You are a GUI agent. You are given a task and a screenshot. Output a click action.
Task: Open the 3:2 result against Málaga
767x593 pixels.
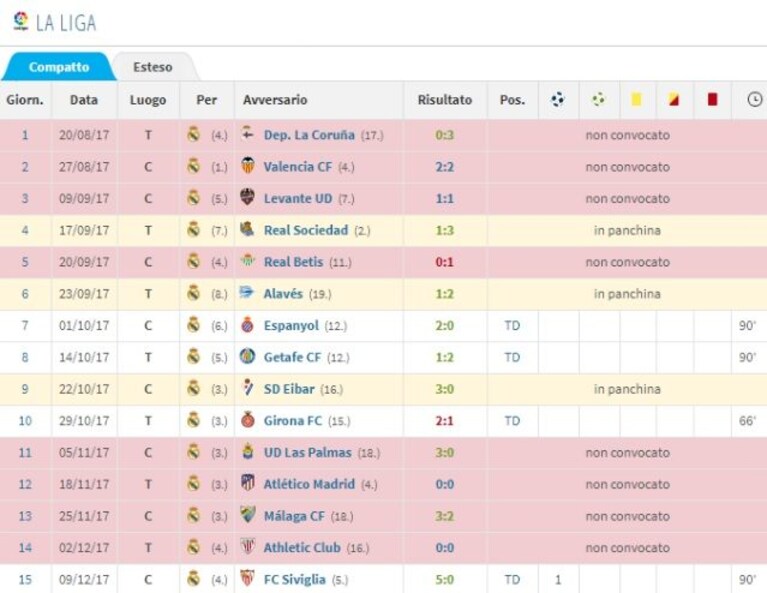445,516
